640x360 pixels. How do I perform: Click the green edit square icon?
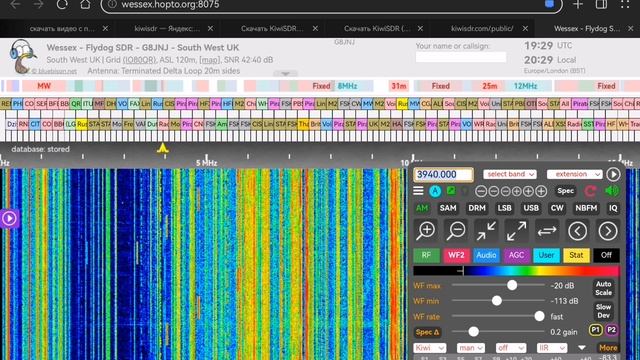click(x=451, y=190)
